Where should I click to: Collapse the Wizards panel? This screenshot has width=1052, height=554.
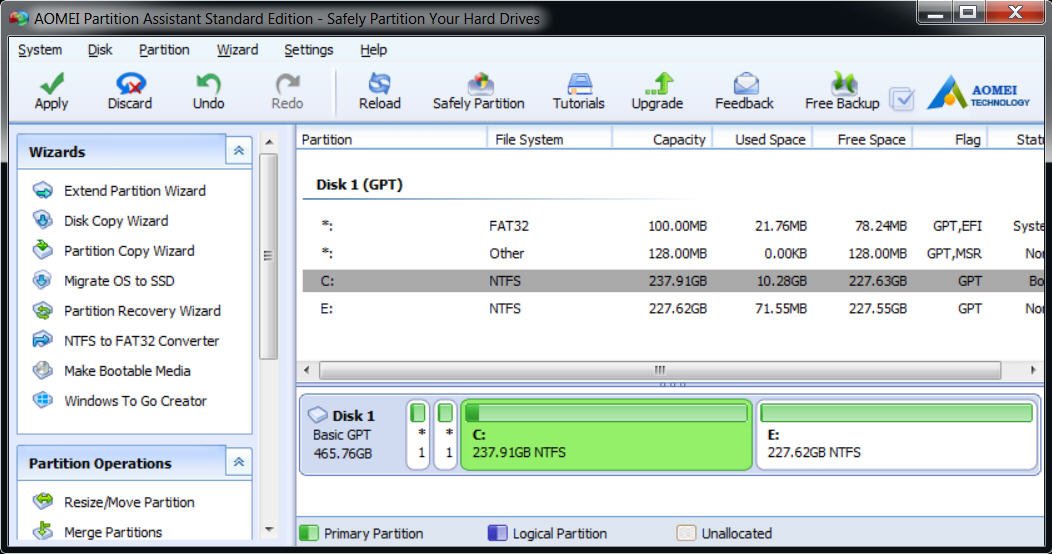point(239,151)
